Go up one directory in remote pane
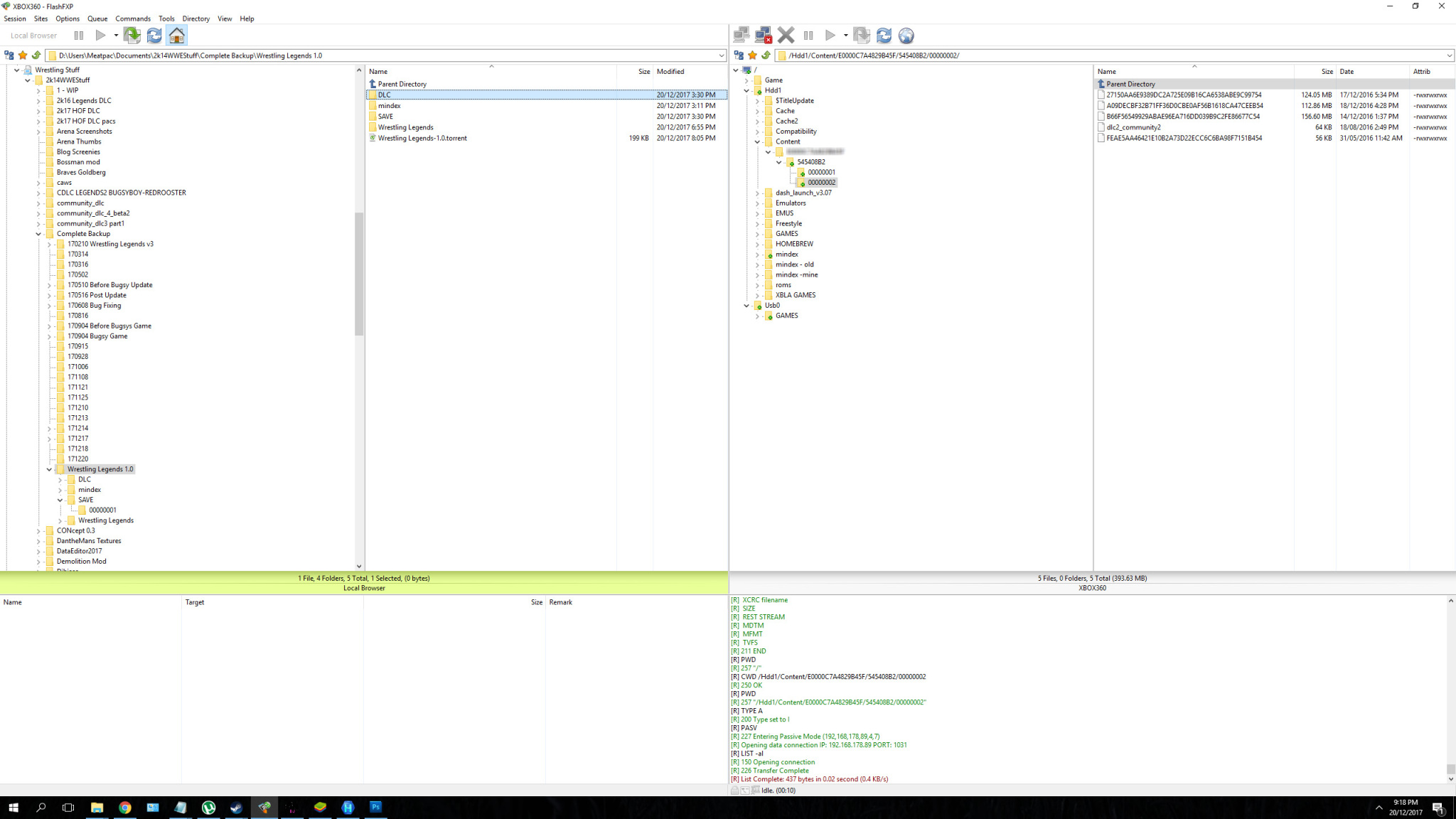 766,55
